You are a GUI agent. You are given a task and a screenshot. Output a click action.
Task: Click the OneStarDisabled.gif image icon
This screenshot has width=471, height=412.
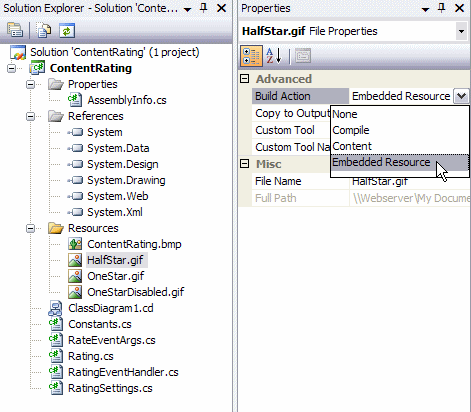click(75, 292)
